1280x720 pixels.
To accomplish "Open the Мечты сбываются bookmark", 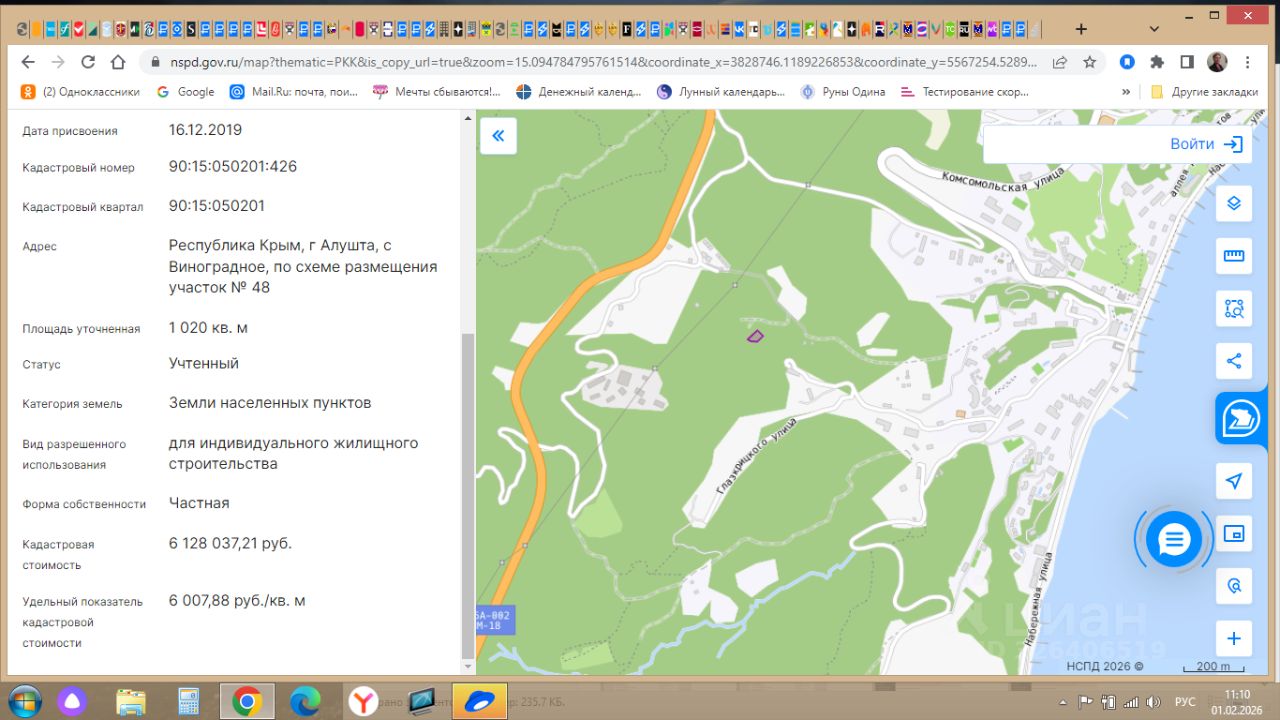I will click(x=437, y=92).
